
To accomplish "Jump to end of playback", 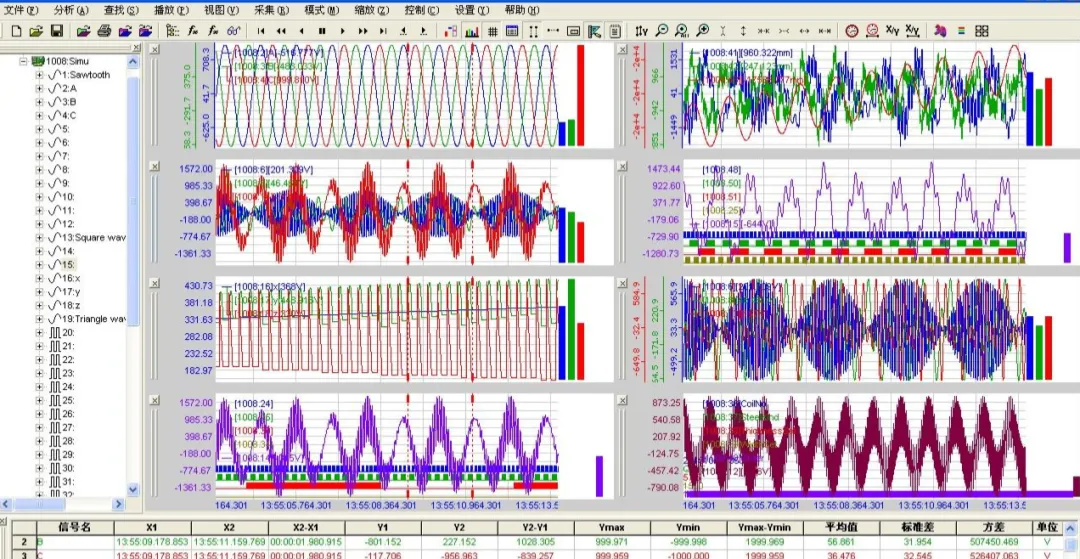I will (x=383, y=31).
